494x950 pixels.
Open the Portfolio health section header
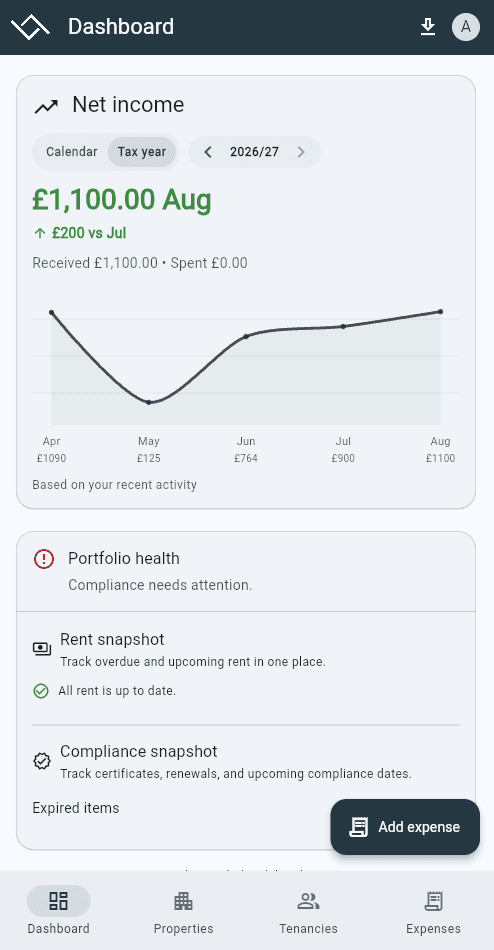(x=246, y=571)
